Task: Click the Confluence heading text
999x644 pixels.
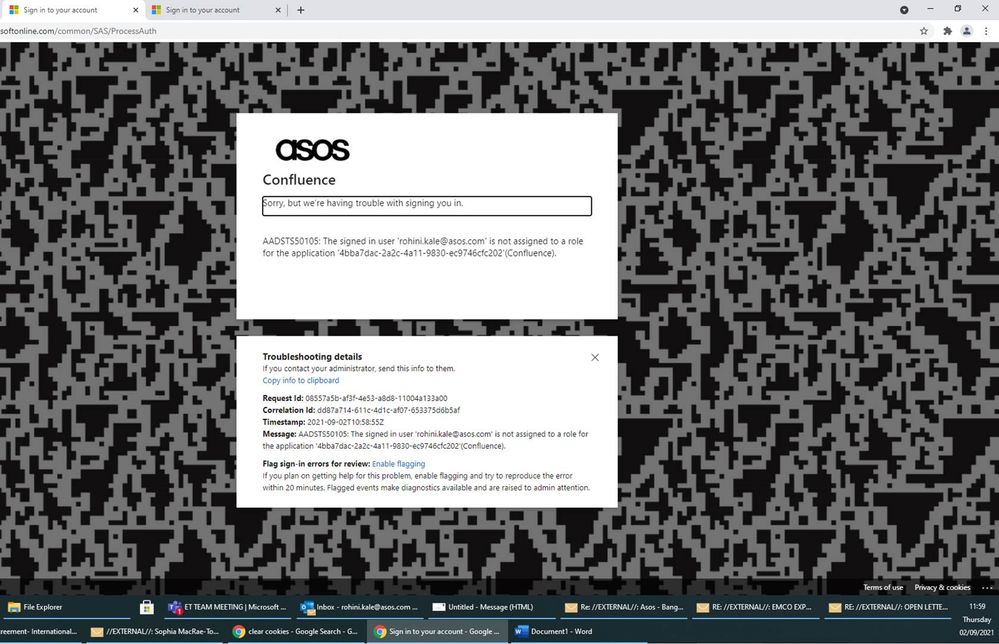Action: (x=299, y=180)
